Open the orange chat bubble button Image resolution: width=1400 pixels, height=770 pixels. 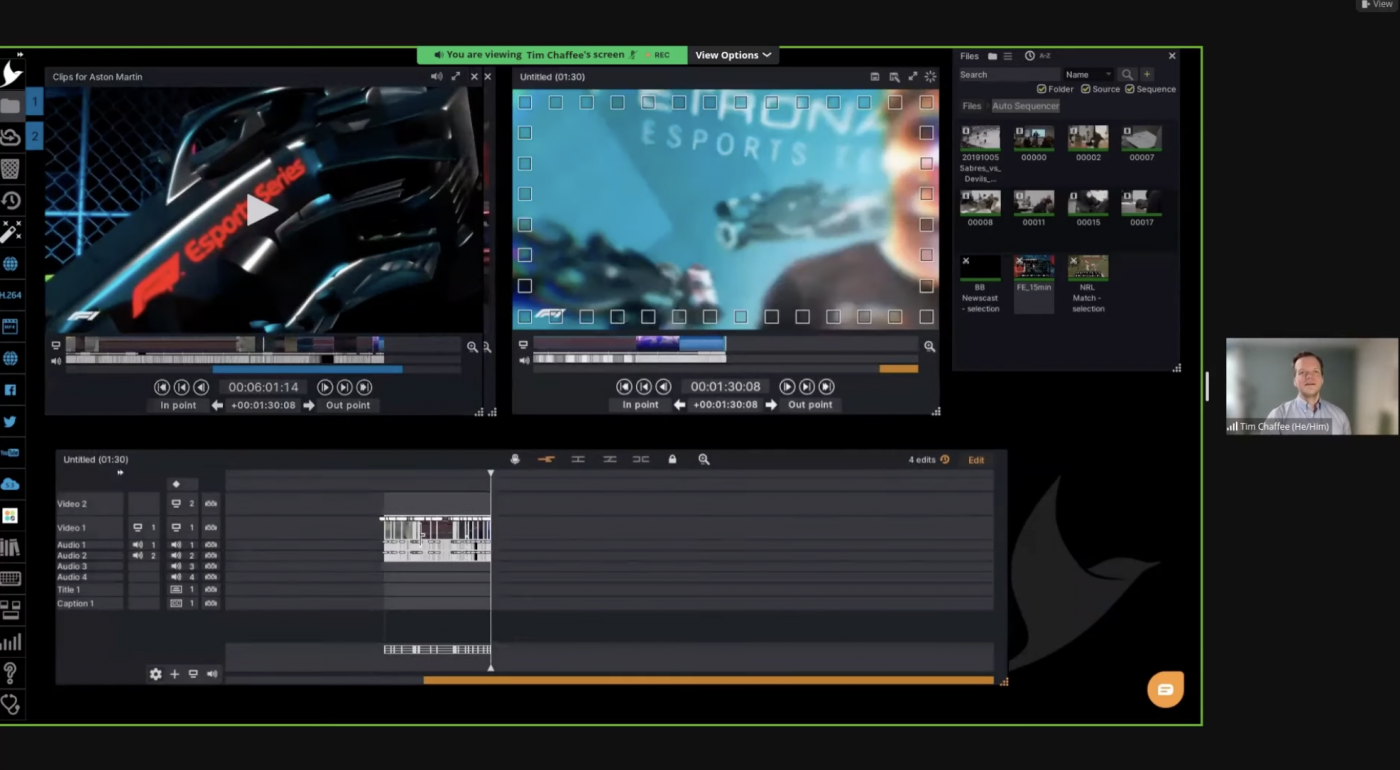1165,689
